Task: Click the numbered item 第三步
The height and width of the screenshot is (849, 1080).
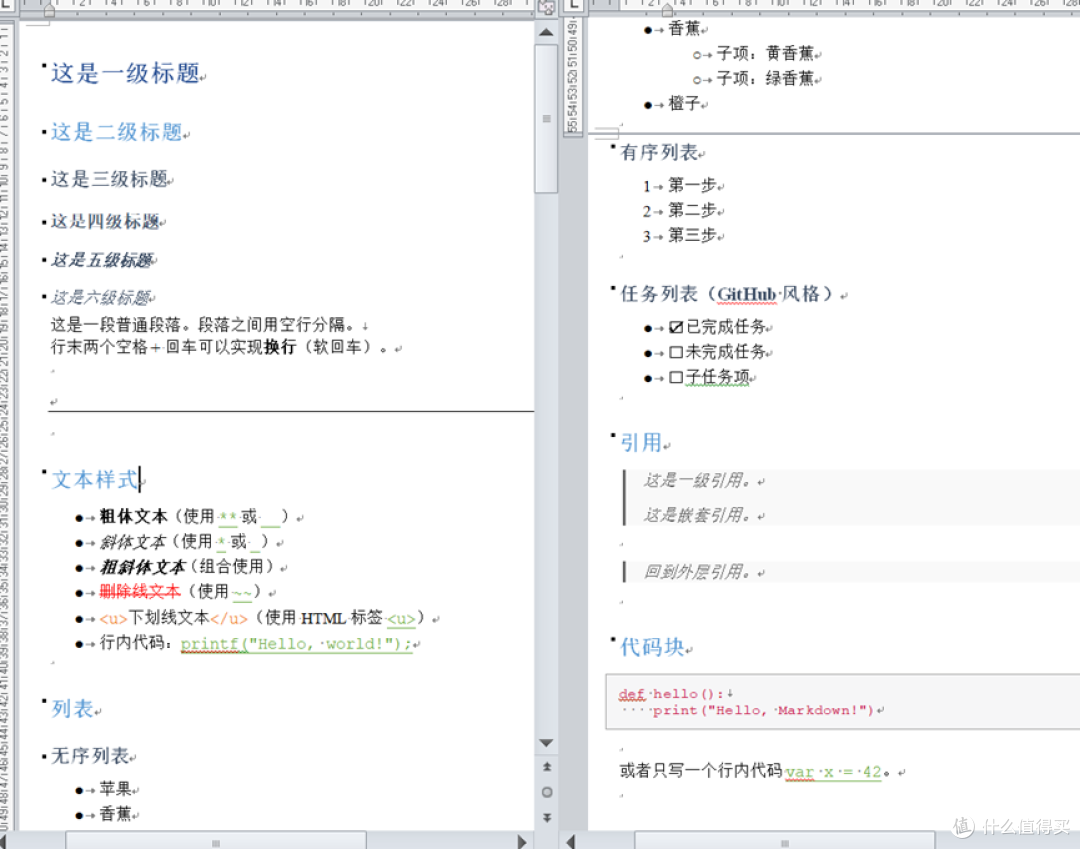Action: pos(692,236)
